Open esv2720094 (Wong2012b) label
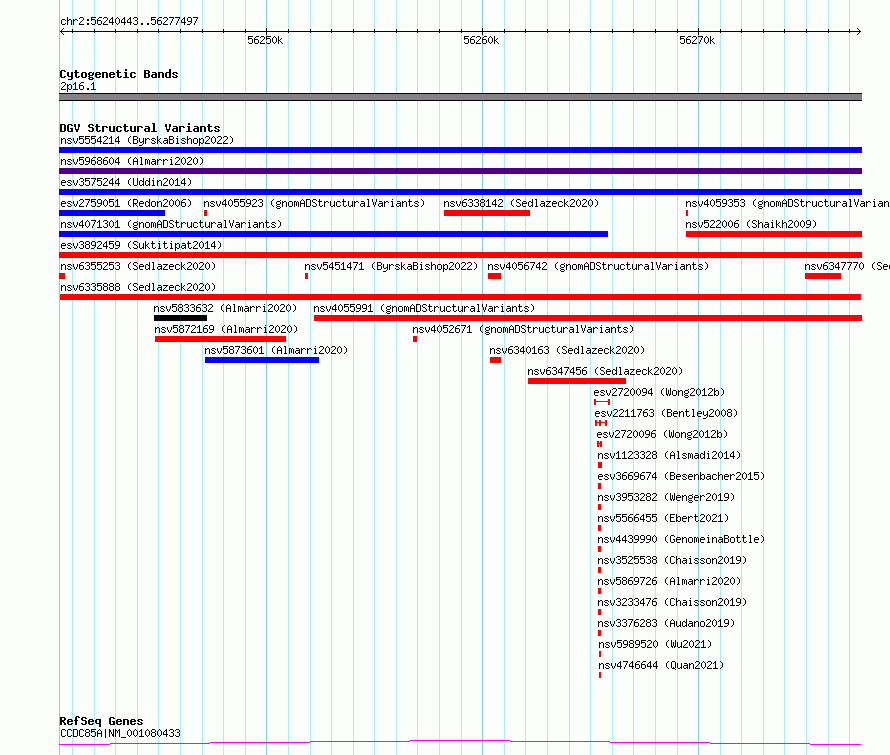 tap(659, 392)
